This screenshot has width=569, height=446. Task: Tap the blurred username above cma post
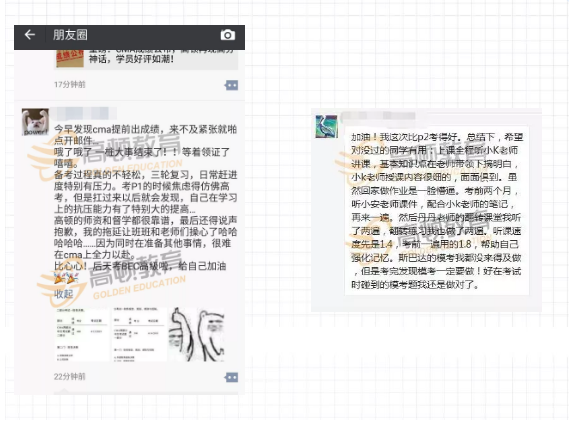pyautogui.click(x=83, y=113)
